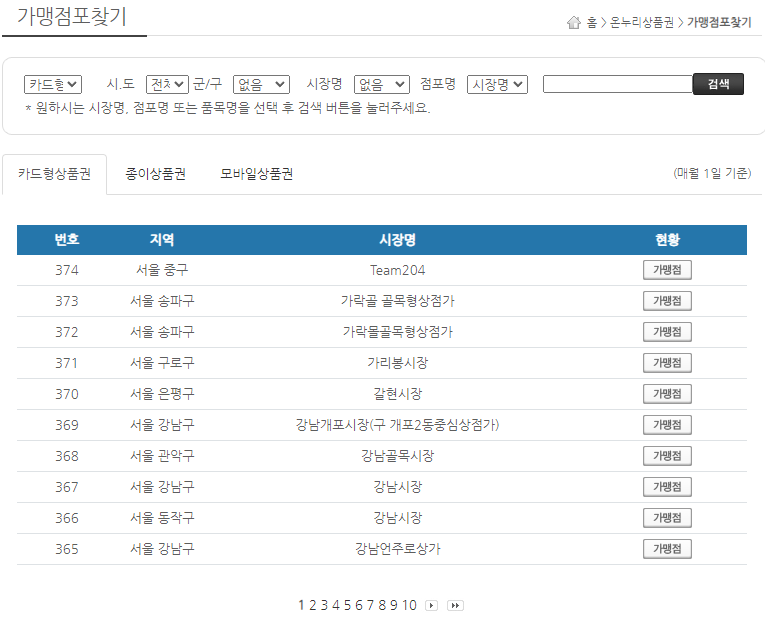Screen dimensions: 765x627
Task: Open the 시장명 market dropdown
Action: click(x=382, y=84)
